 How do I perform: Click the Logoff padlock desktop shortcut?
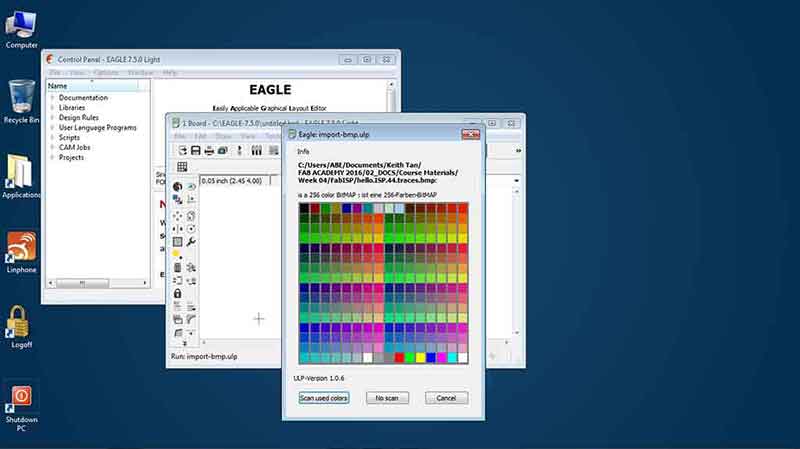tap(20, 327)
